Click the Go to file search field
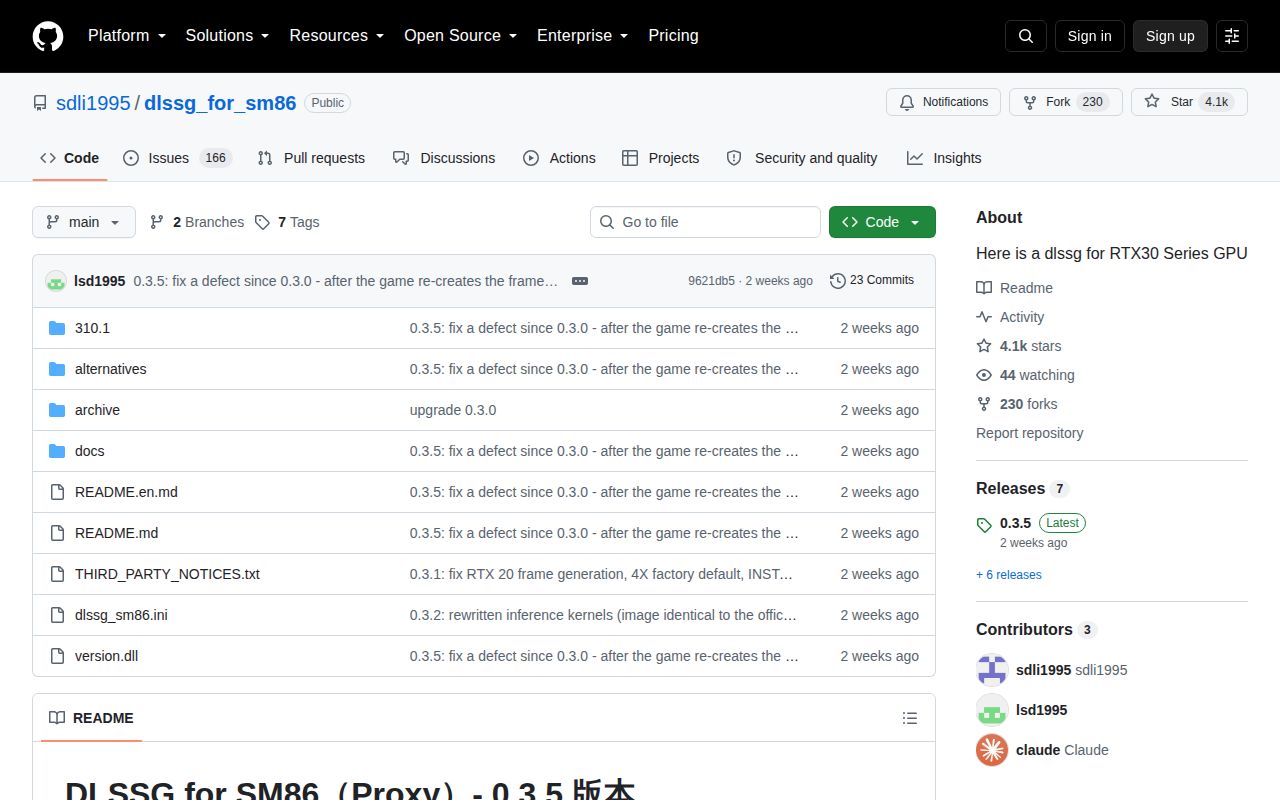The height and width of the screenshot is (800, 1280). pos(705,222)
